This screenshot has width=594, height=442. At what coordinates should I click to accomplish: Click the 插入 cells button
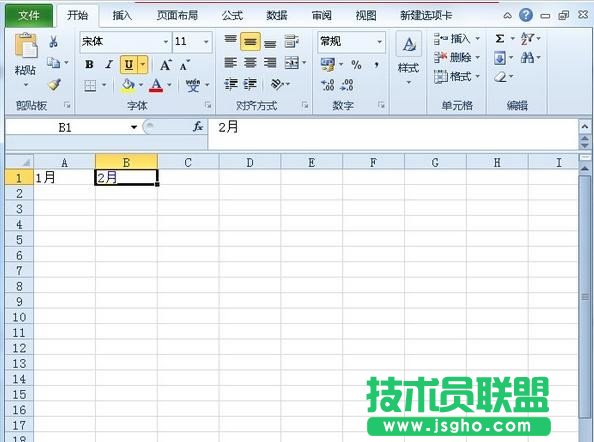457,39
